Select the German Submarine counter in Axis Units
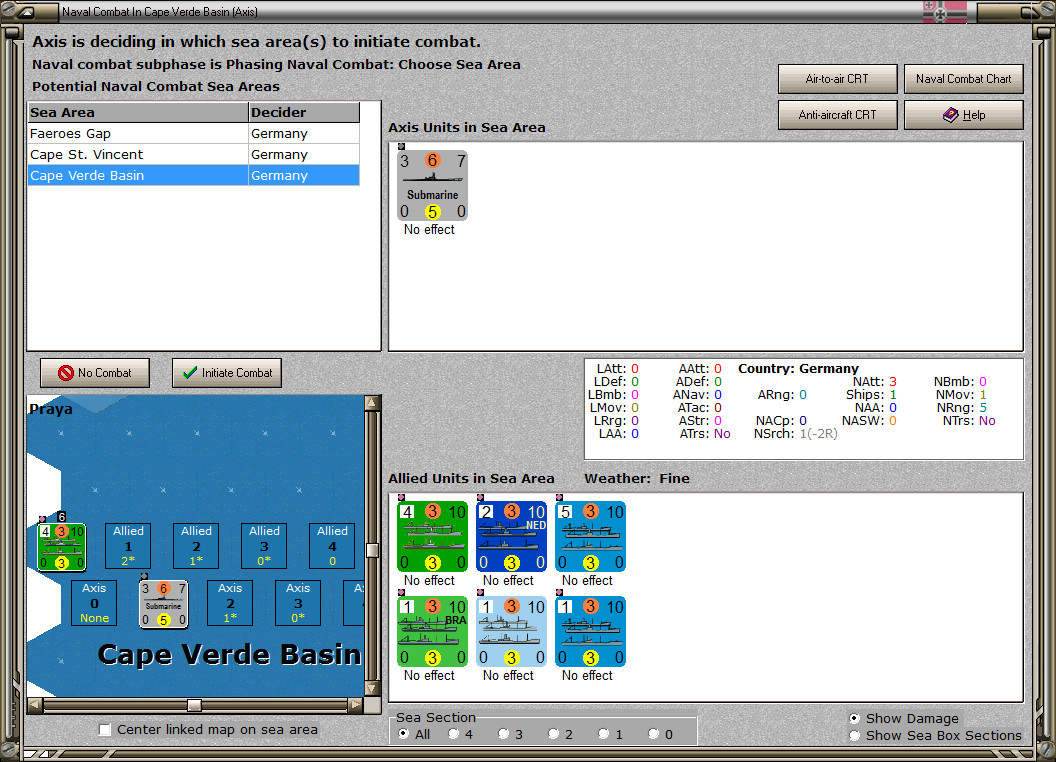Image resolution: width=1056 pixels, height=762 pixels. pyautogui.click(x=431, y=185)
